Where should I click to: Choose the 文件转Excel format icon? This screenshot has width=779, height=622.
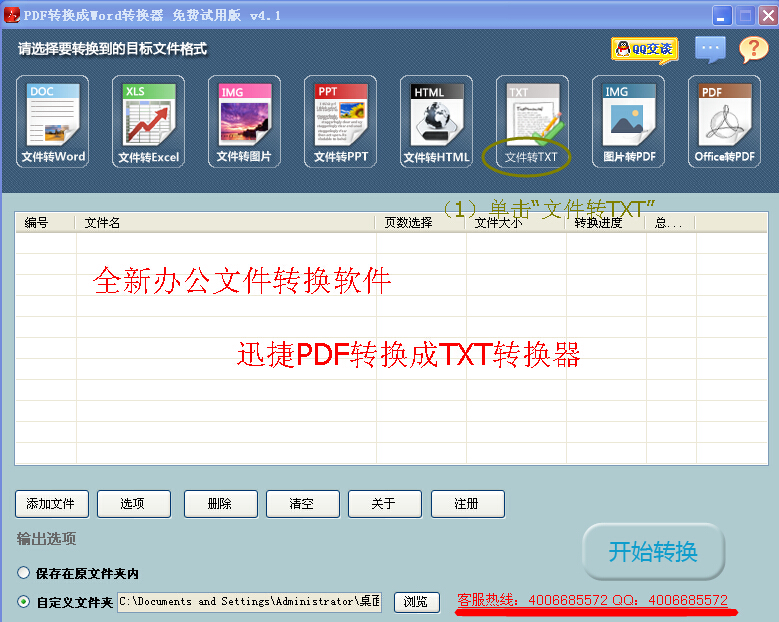click(149, 121)
